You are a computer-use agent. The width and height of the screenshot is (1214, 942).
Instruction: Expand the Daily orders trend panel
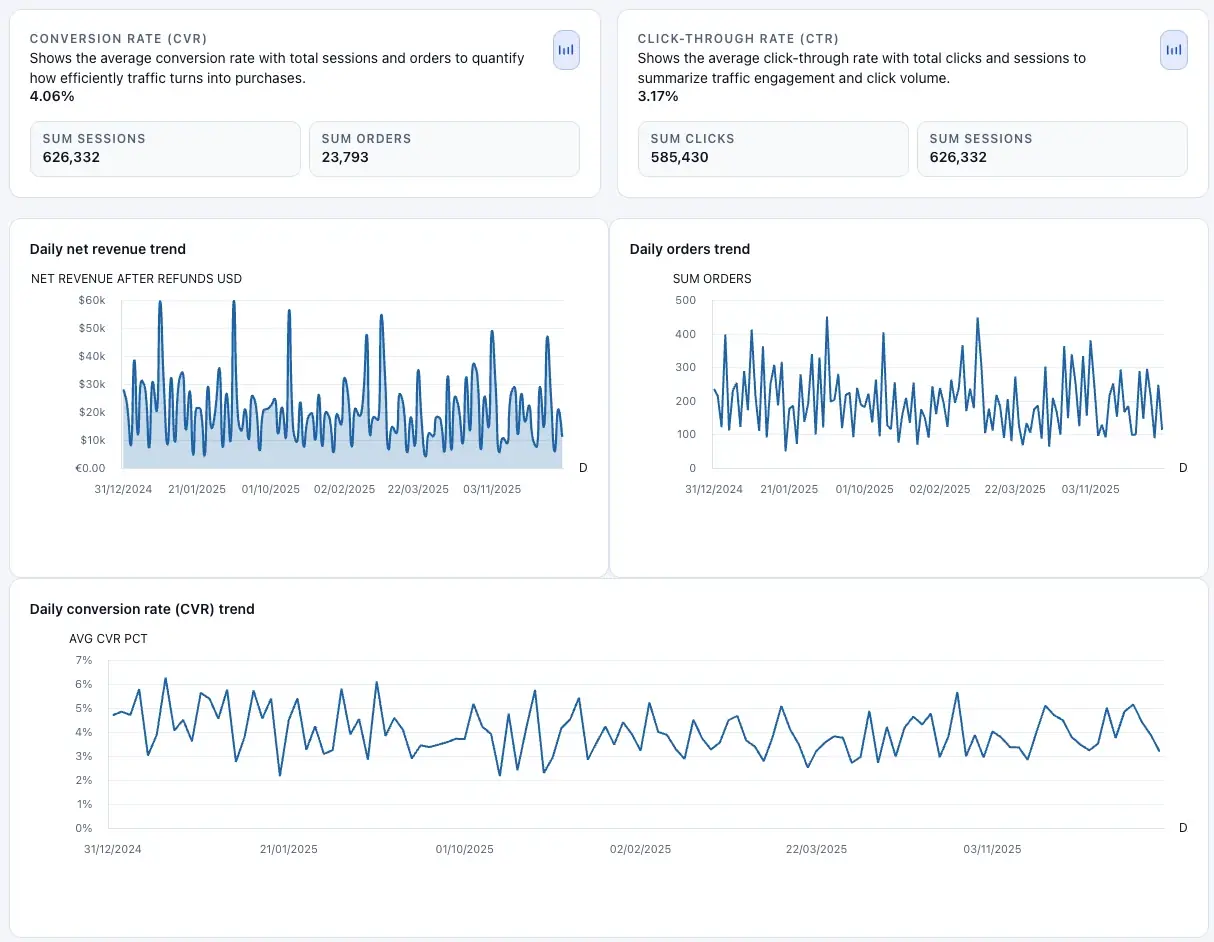pos(690,249)
